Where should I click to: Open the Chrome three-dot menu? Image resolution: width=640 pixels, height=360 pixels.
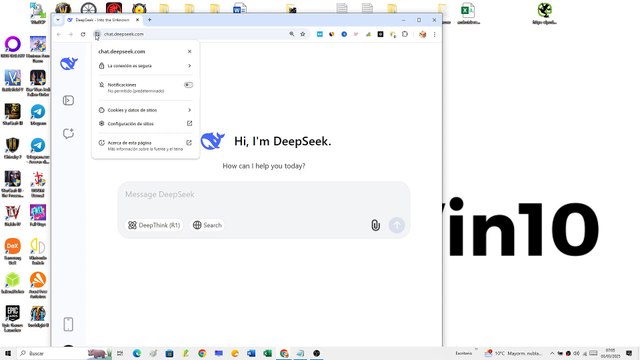(x=434, y=34)
